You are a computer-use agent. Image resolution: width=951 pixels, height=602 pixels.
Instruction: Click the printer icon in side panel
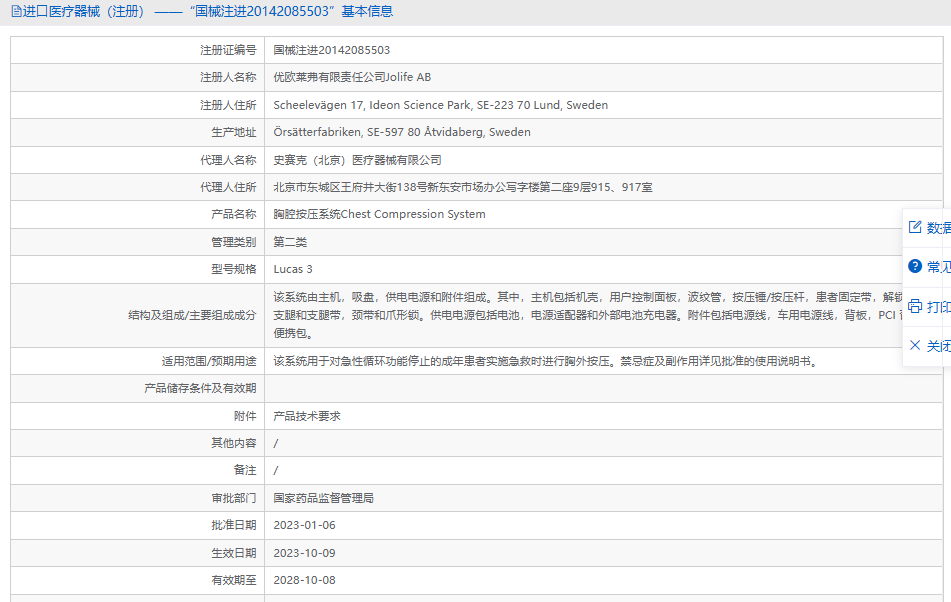[x=915, y=306]
